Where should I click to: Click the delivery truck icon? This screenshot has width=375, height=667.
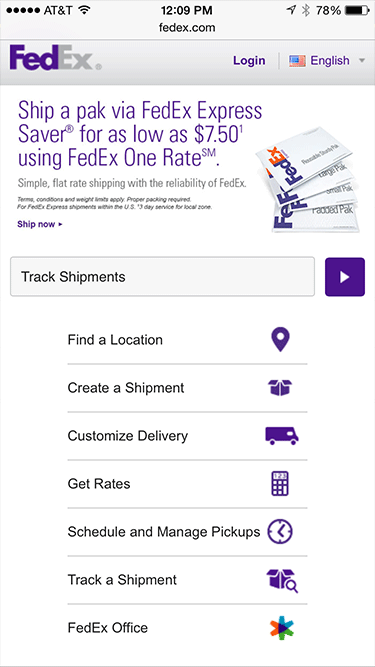coord(281,436)
